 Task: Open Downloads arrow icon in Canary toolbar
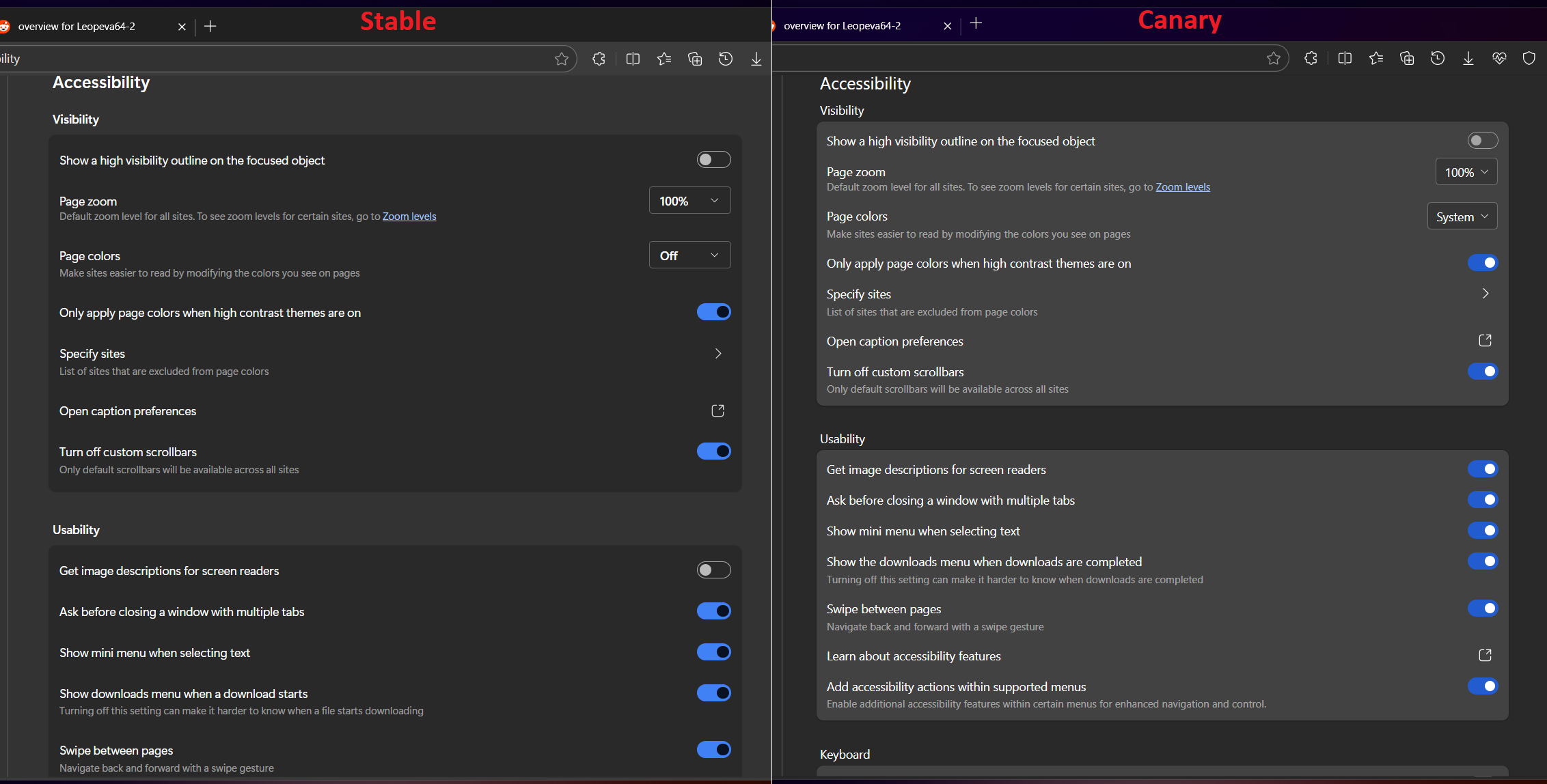pos(1468,59)
